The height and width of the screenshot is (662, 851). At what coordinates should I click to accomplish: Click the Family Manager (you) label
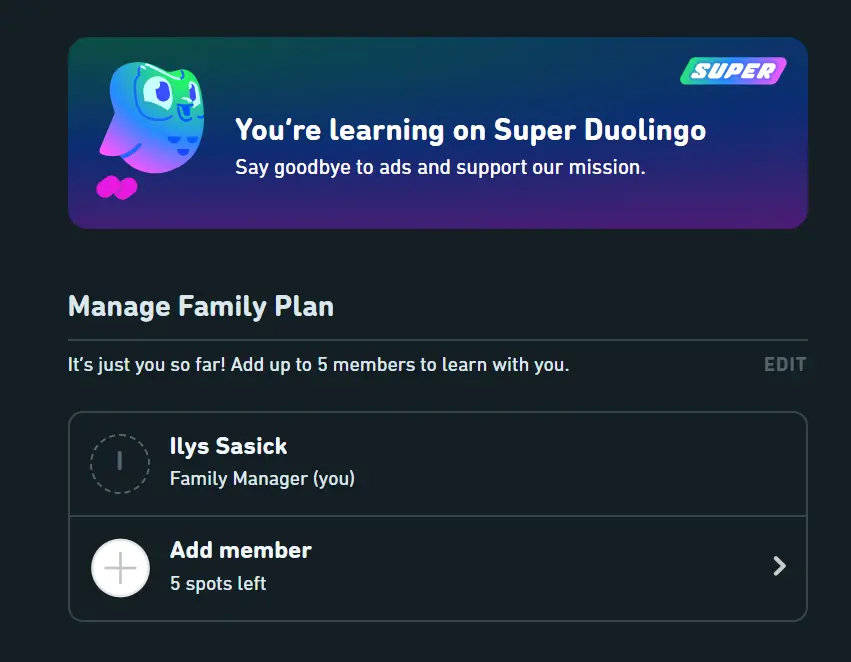click(x=262, y=479)
